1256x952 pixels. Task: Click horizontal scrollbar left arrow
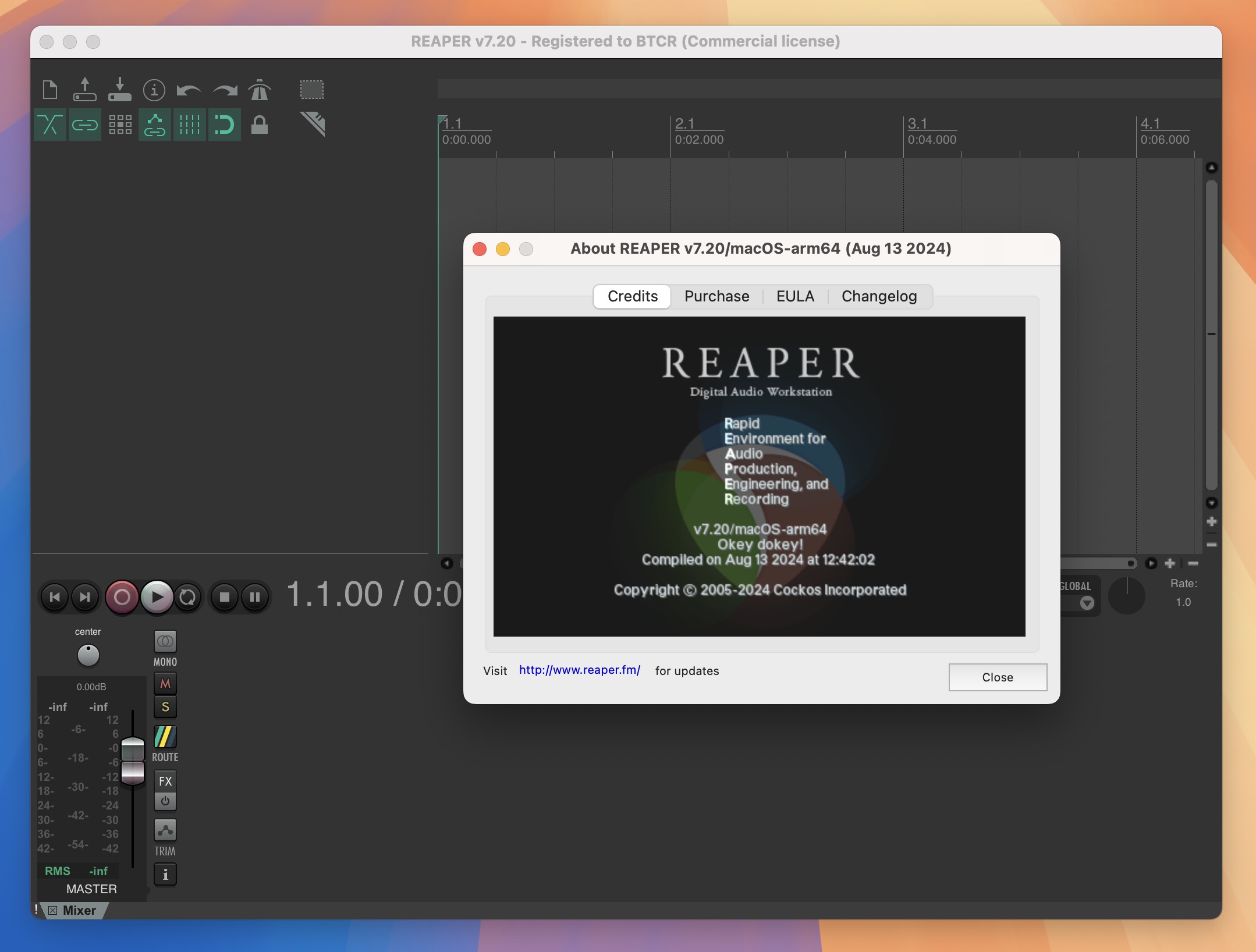[x=446, y=563]
